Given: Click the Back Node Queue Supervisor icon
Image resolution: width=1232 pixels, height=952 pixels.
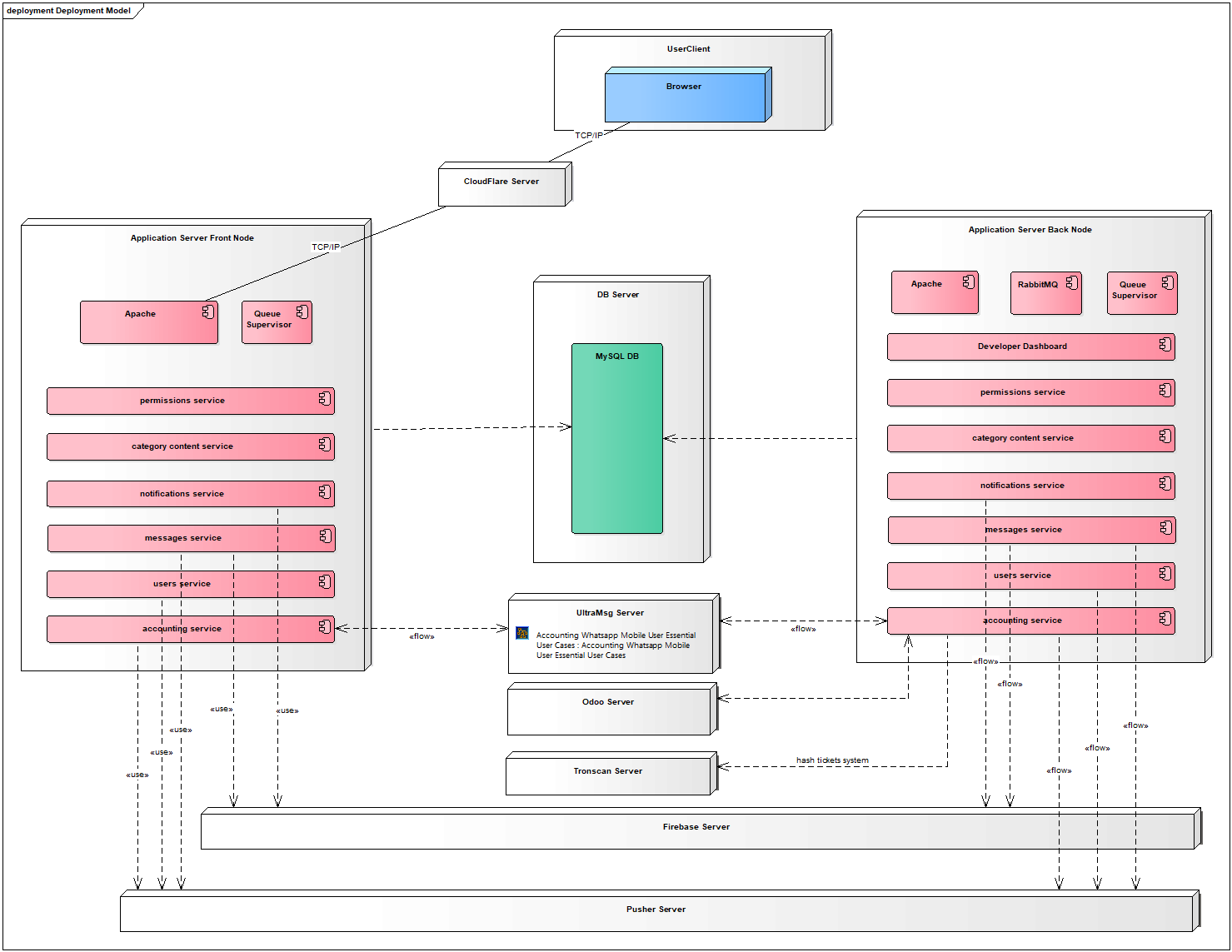Looking at the screenshot, I should point(1167,283).
